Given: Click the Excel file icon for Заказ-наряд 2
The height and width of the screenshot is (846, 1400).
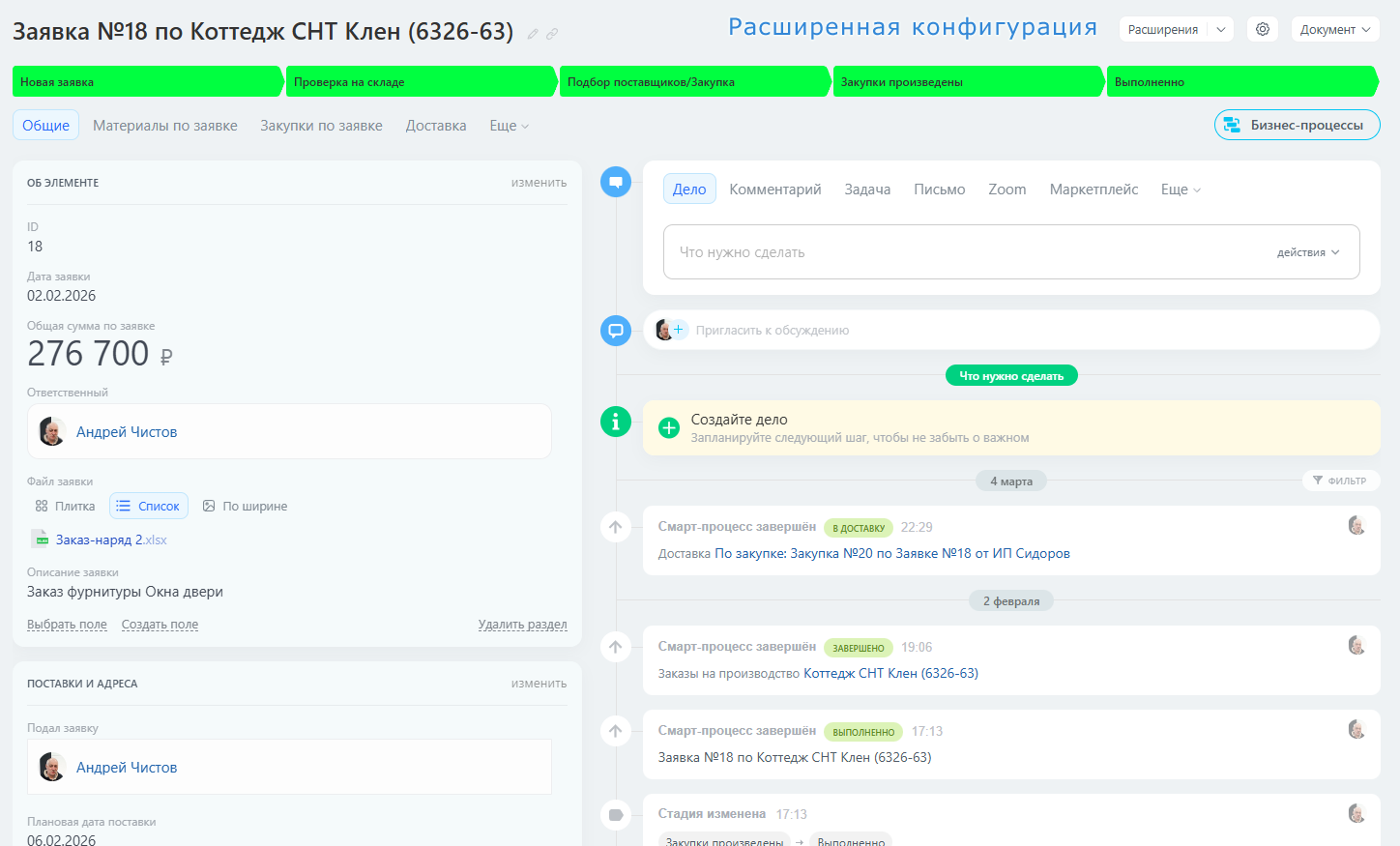Looking at the screenshot, I should [40, 540].
